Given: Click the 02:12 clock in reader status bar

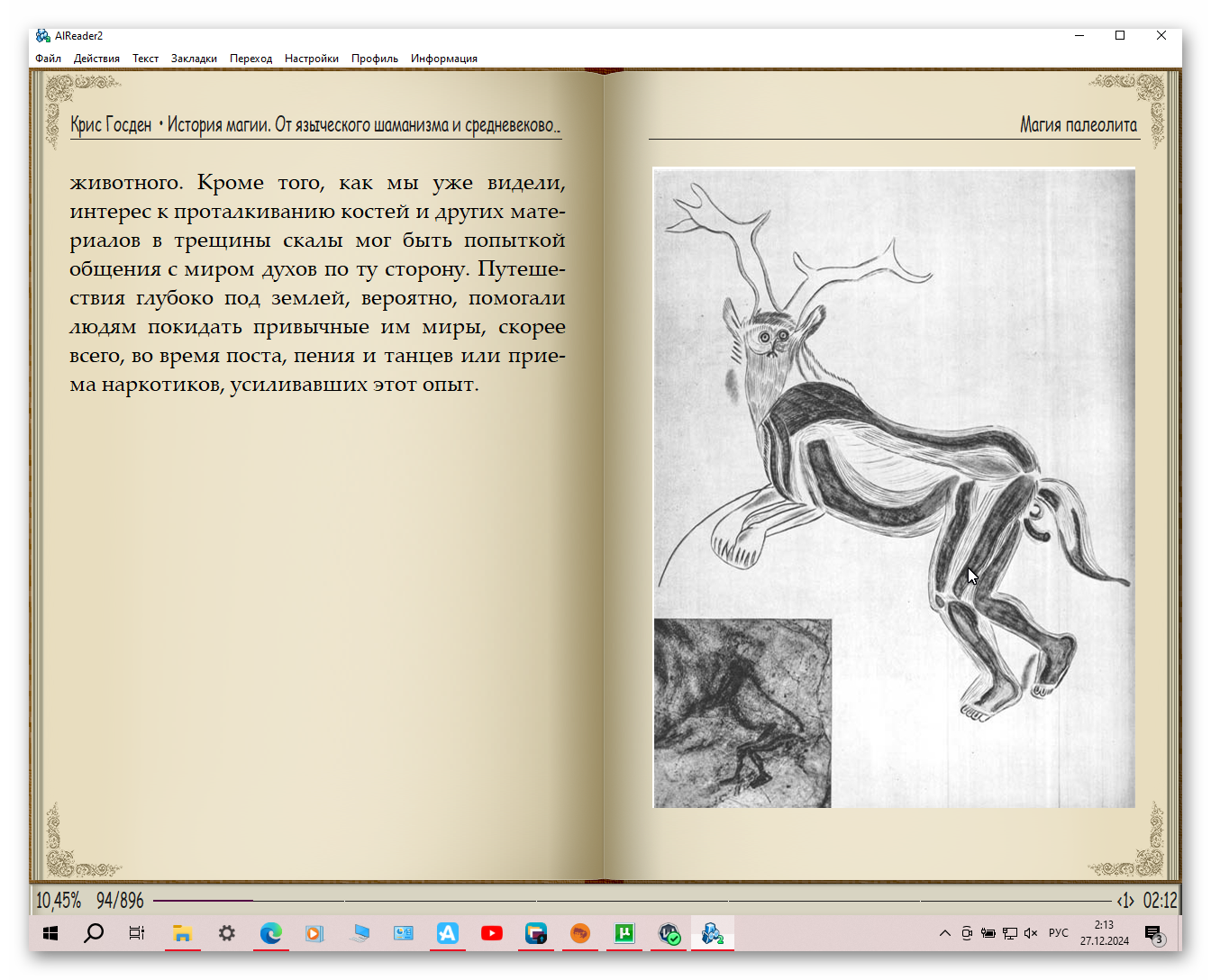Looking at the screenshot, I should (1161, 900).
